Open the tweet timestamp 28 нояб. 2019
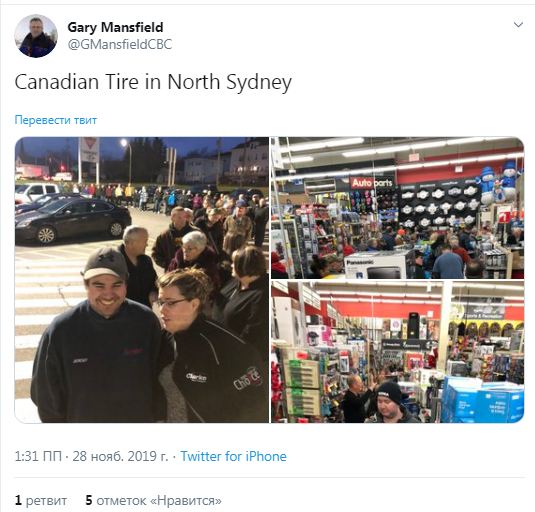Screen dimensions: 535x512 click(x=120, y=456)
